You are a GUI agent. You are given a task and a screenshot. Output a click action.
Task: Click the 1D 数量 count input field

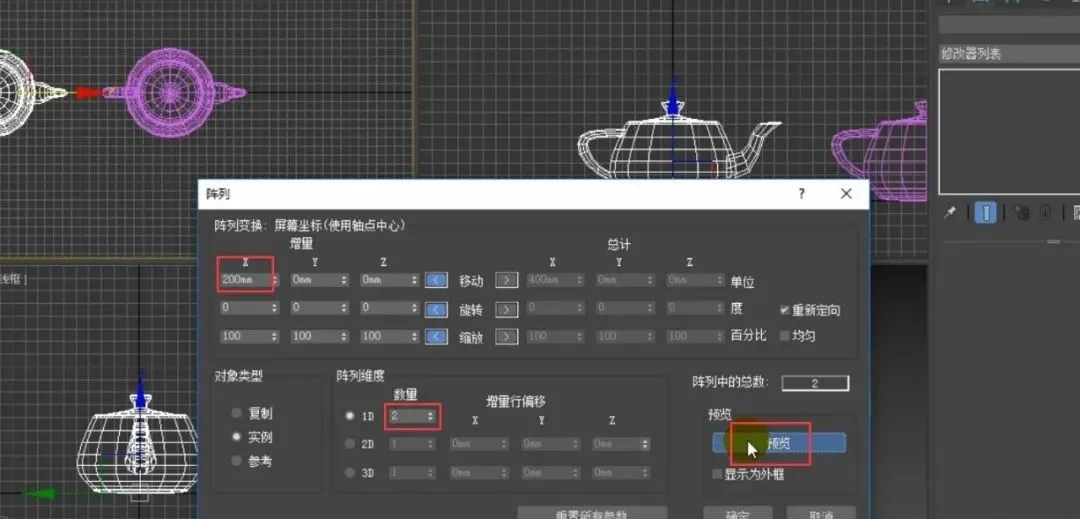click(x=406, y=416)
